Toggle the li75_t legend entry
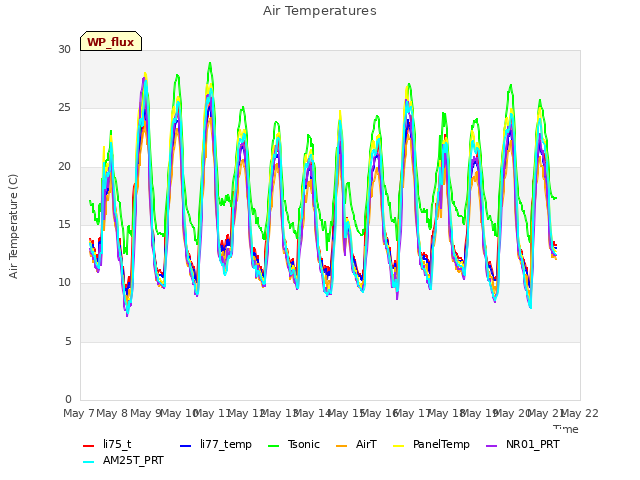 pyautogui.click(x=107, y=444)
